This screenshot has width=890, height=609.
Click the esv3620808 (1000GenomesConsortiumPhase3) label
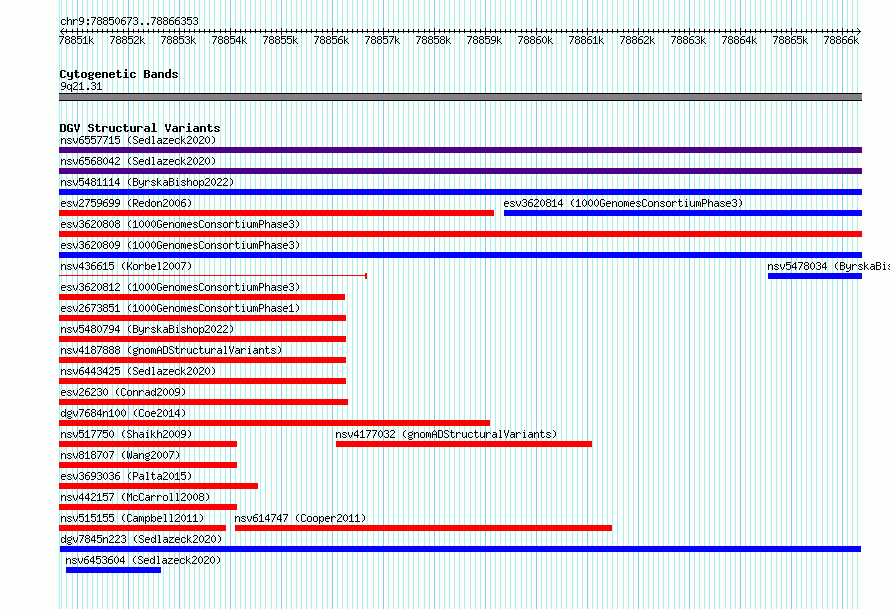pos(180,224)
